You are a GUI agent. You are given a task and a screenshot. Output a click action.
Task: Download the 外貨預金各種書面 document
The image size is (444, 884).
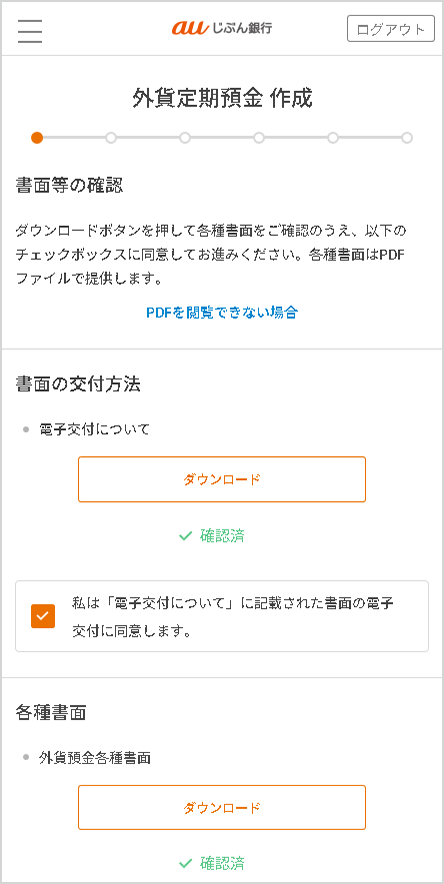[222, 807]
